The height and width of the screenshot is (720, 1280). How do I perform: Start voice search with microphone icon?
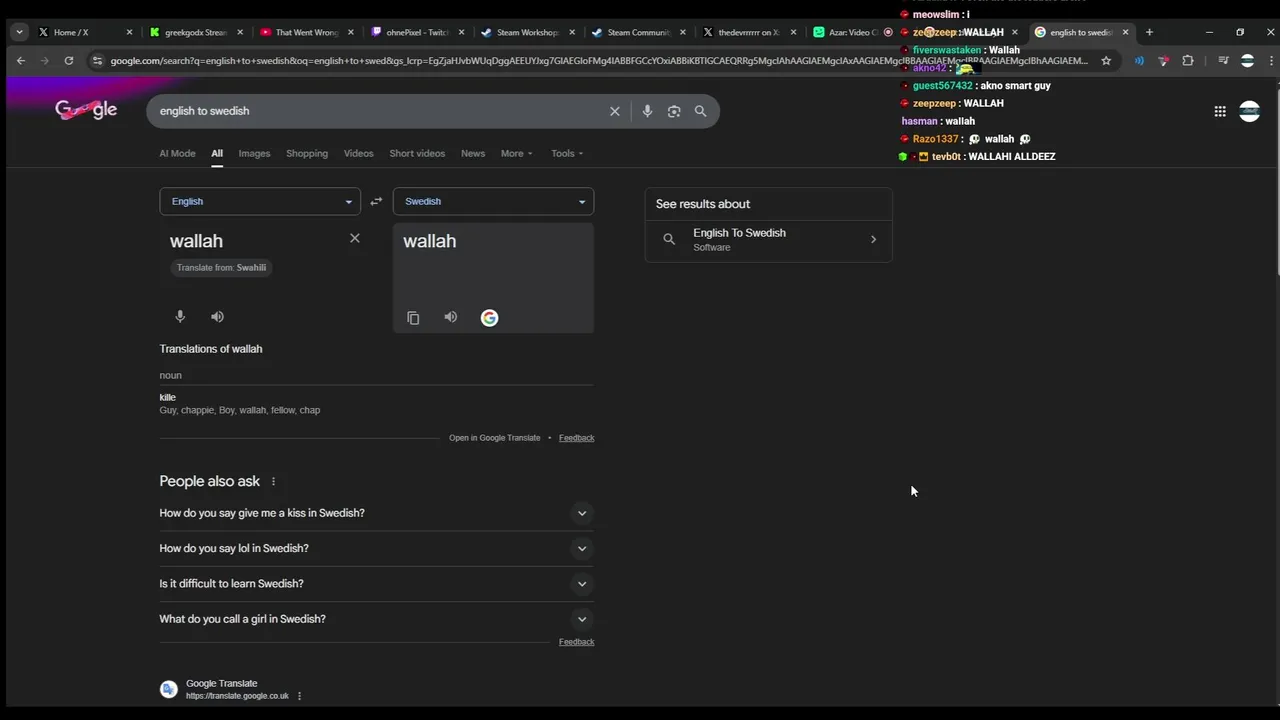[x=647, y=111]
